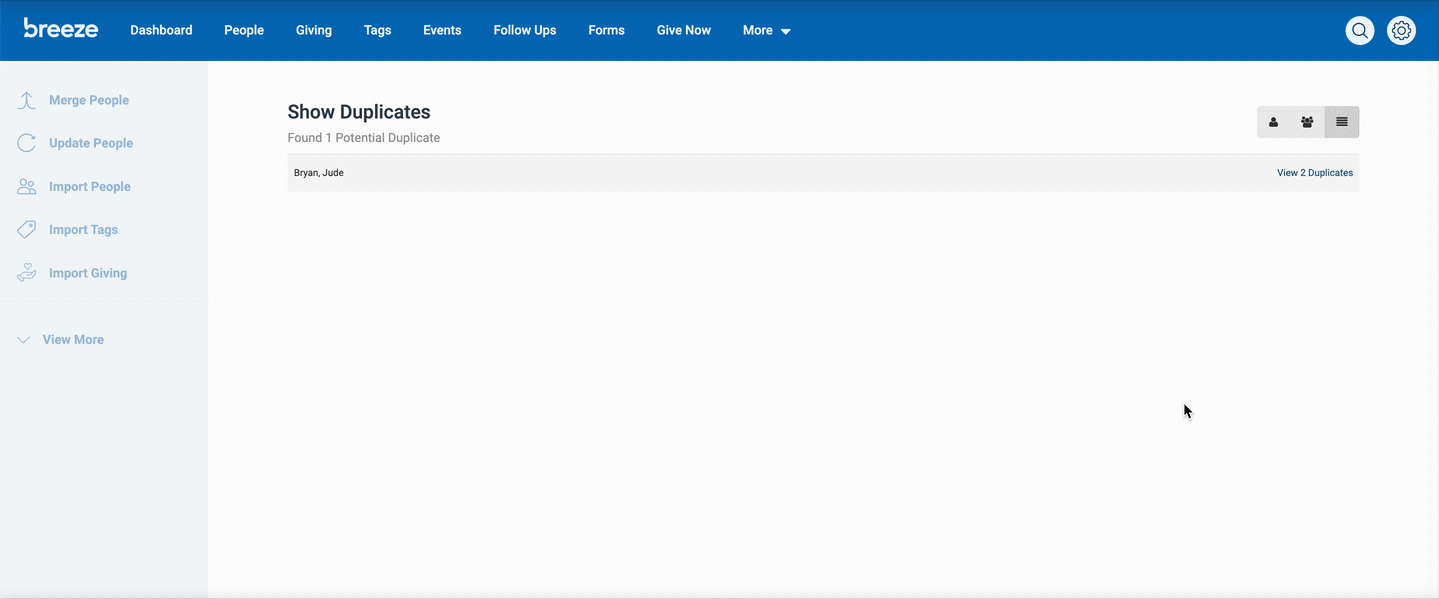The image size is (1439, 599).
Task: Open the Giving section
Action: pos(314,30)
